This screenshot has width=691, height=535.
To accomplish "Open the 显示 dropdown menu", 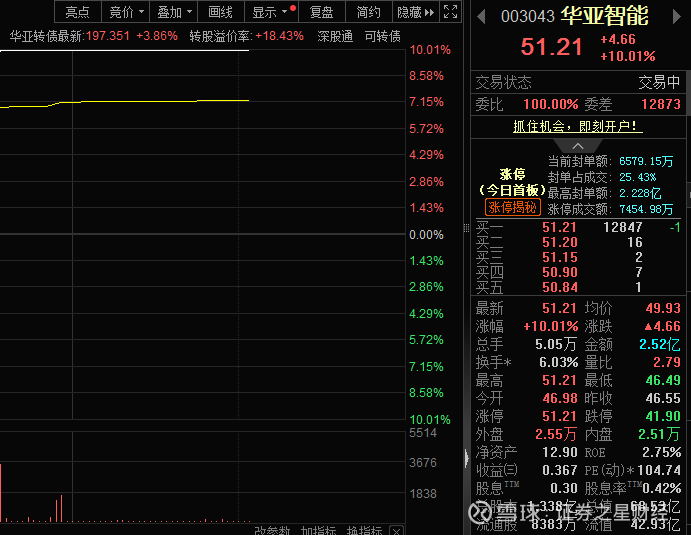I will pos(271,12).
